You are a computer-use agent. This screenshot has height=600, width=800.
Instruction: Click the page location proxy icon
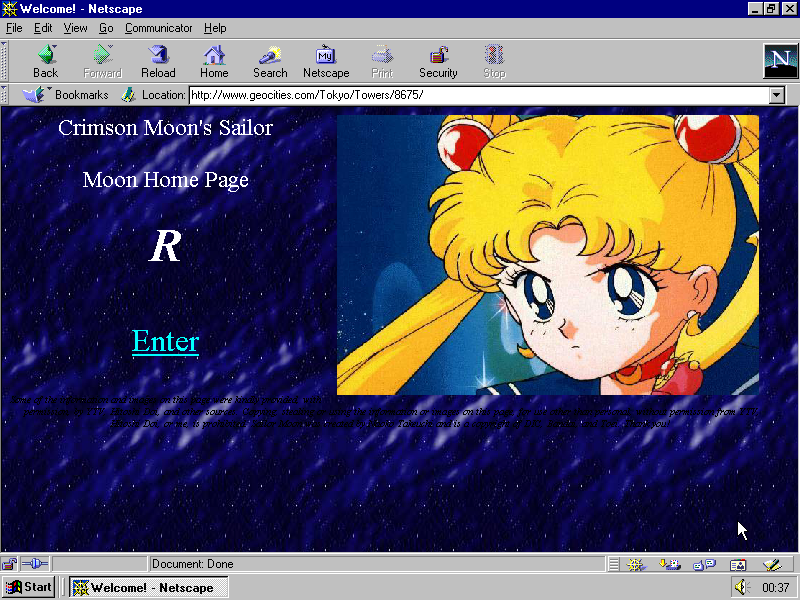pyautogui.click(x=128, y=95)
